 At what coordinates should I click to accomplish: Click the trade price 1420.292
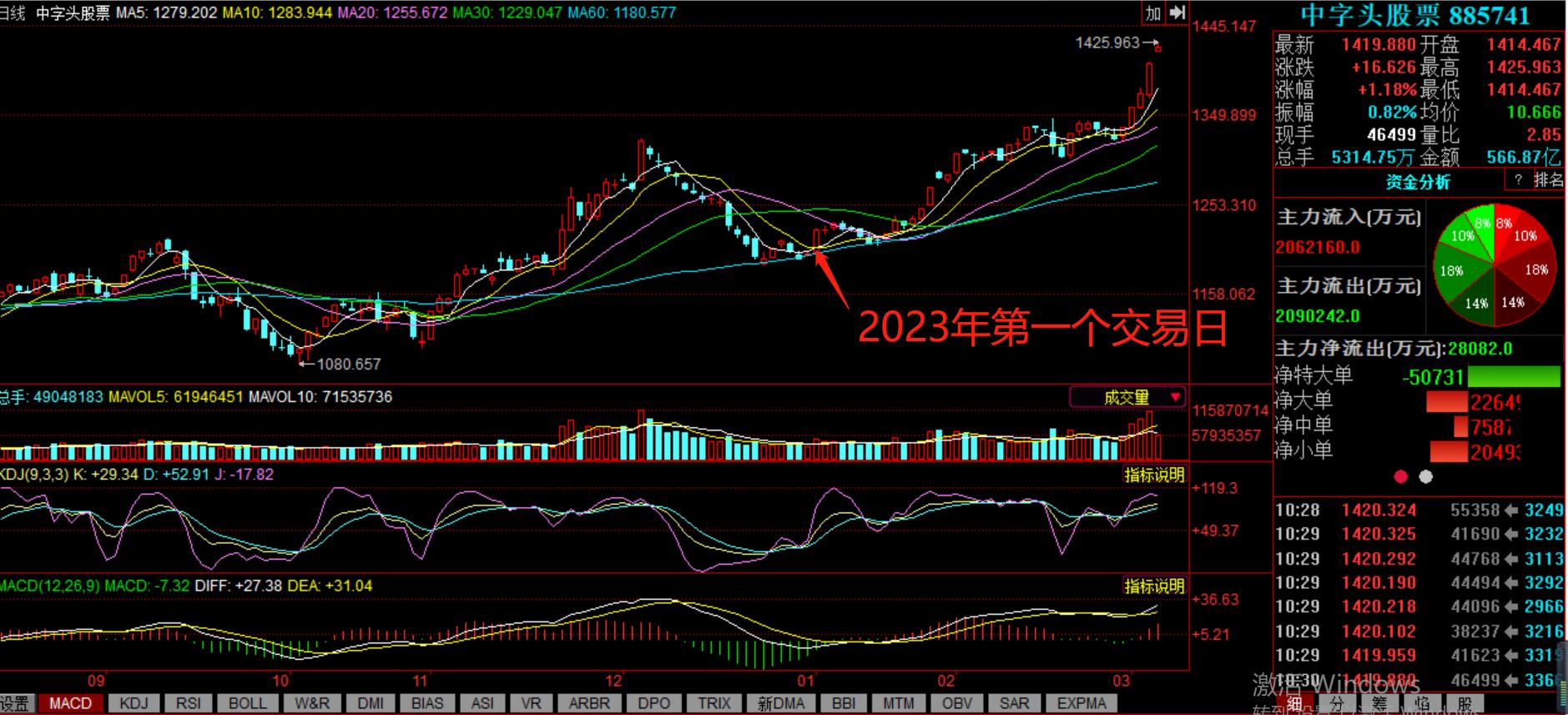tap(1379, 558)
